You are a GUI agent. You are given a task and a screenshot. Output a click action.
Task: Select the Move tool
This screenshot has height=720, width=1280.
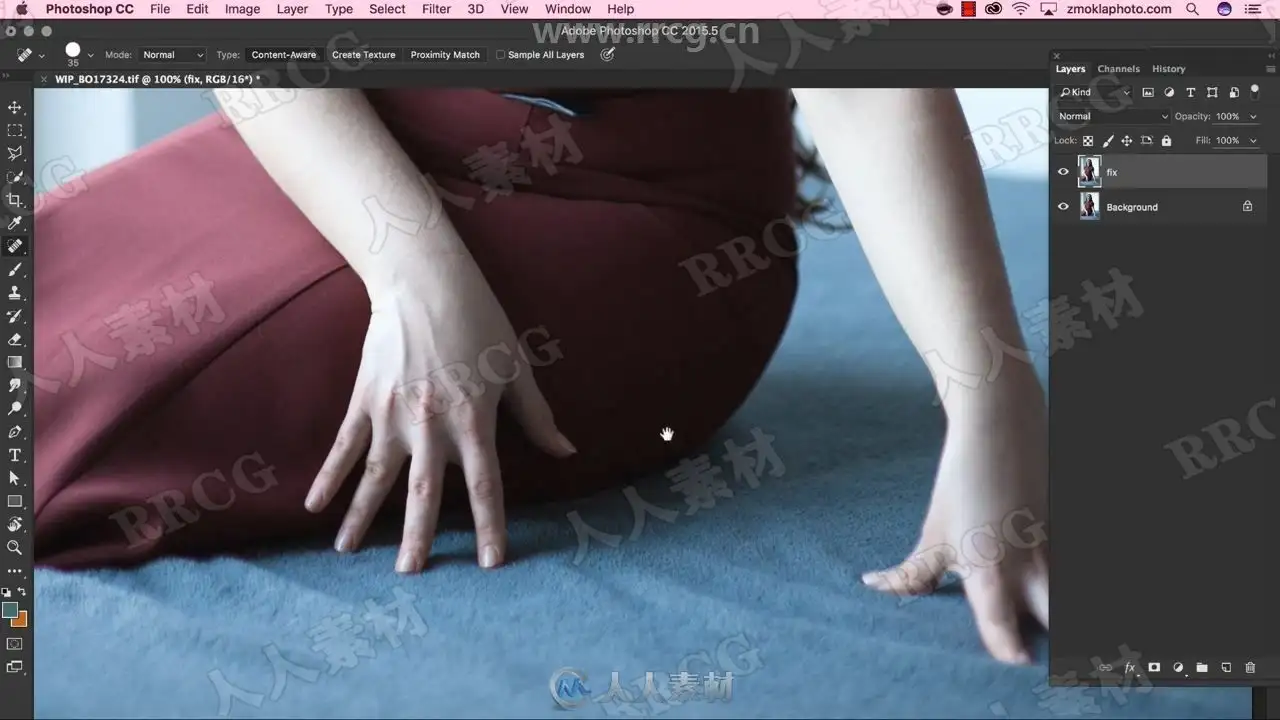15,107
